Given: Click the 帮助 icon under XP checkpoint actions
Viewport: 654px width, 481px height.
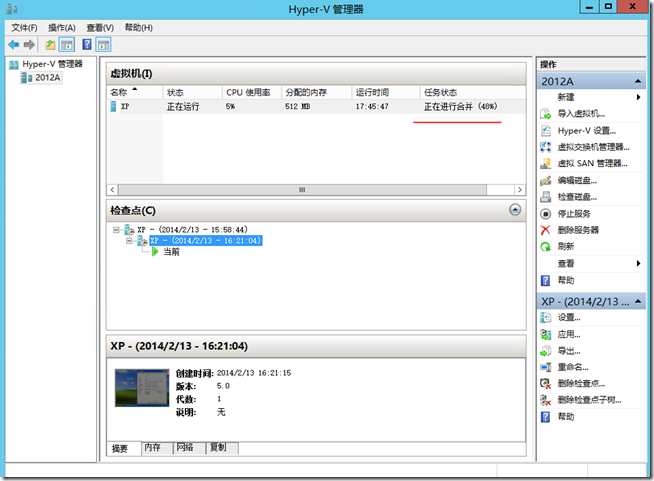Looking at the screenshot, I should (546, 417).
